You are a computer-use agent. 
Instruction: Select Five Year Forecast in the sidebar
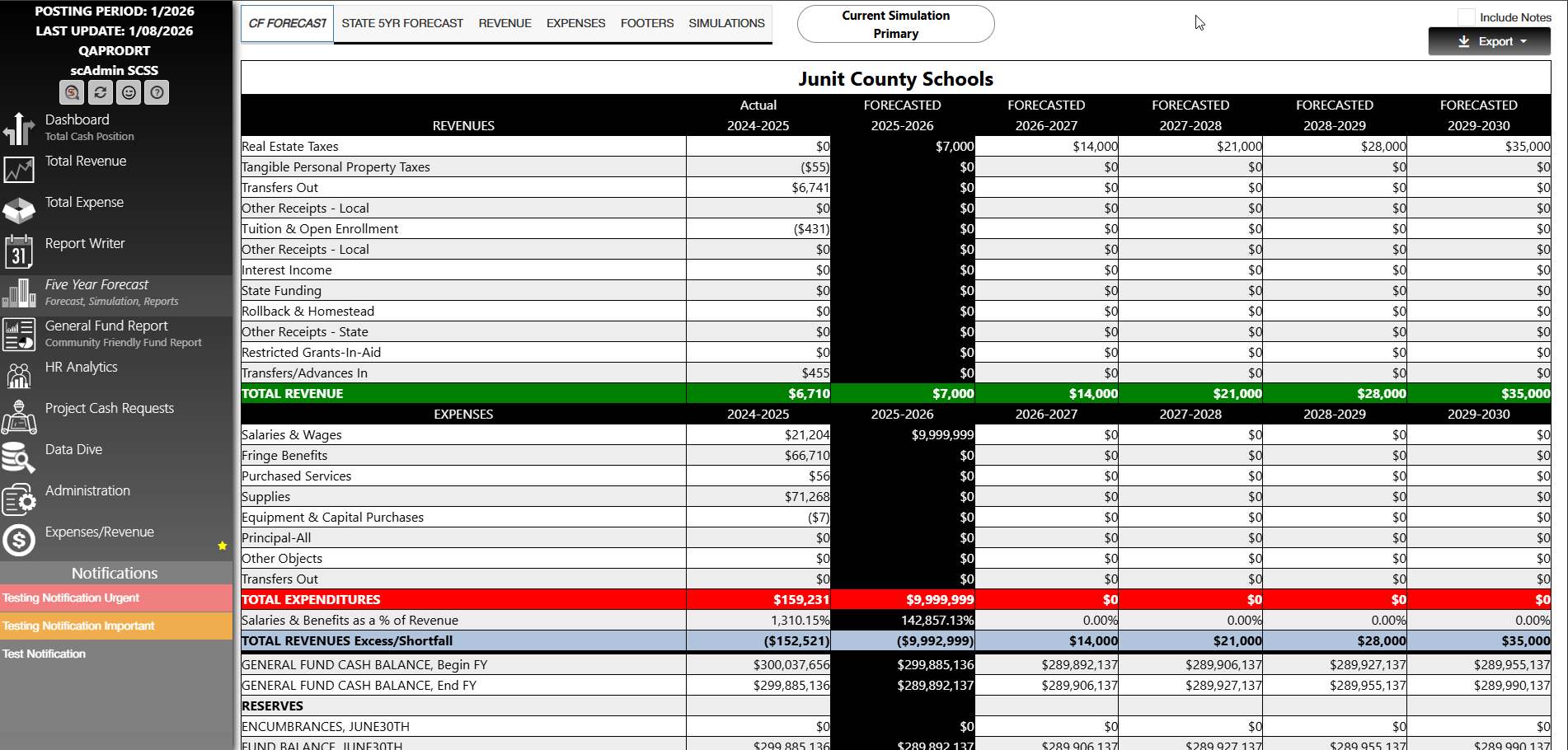click(x=96, y=284)
